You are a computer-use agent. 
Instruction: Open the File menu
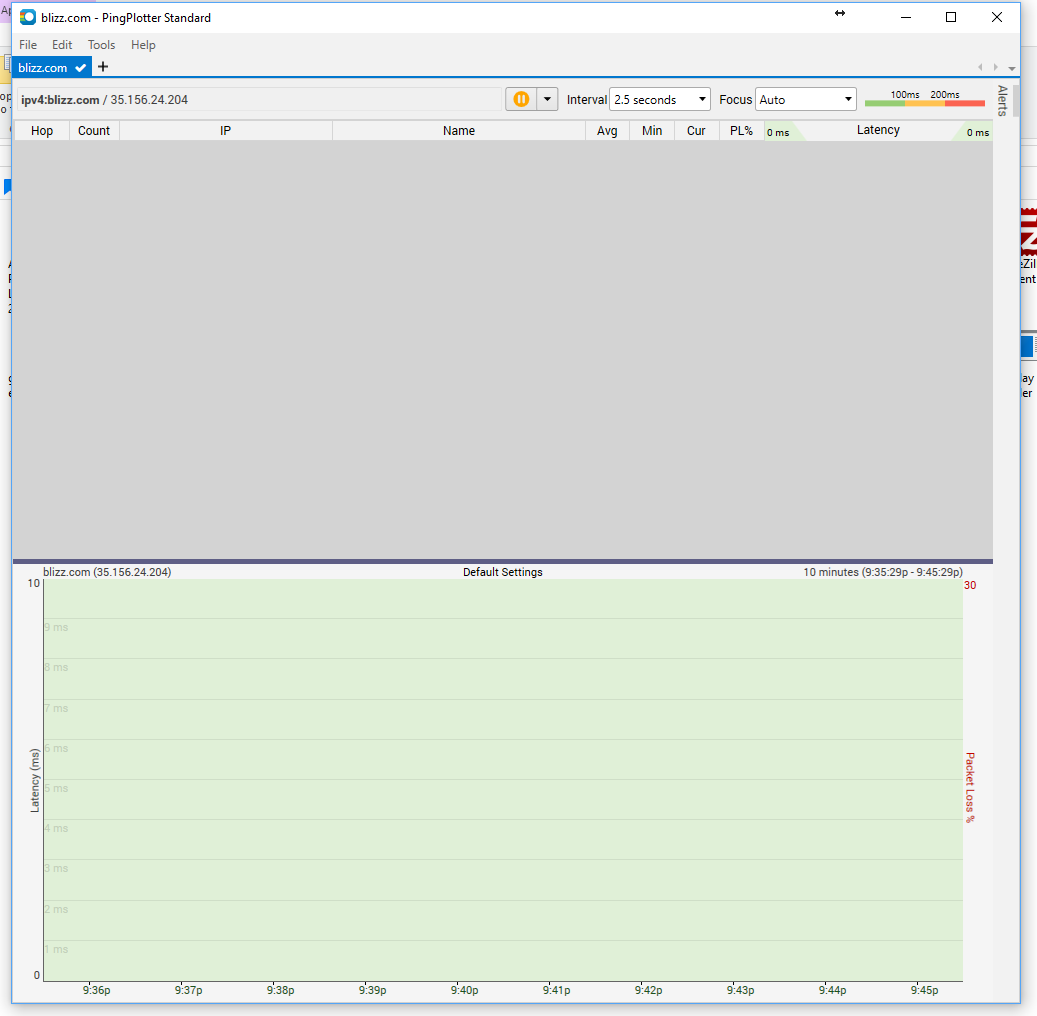click(x=28, y=45)
